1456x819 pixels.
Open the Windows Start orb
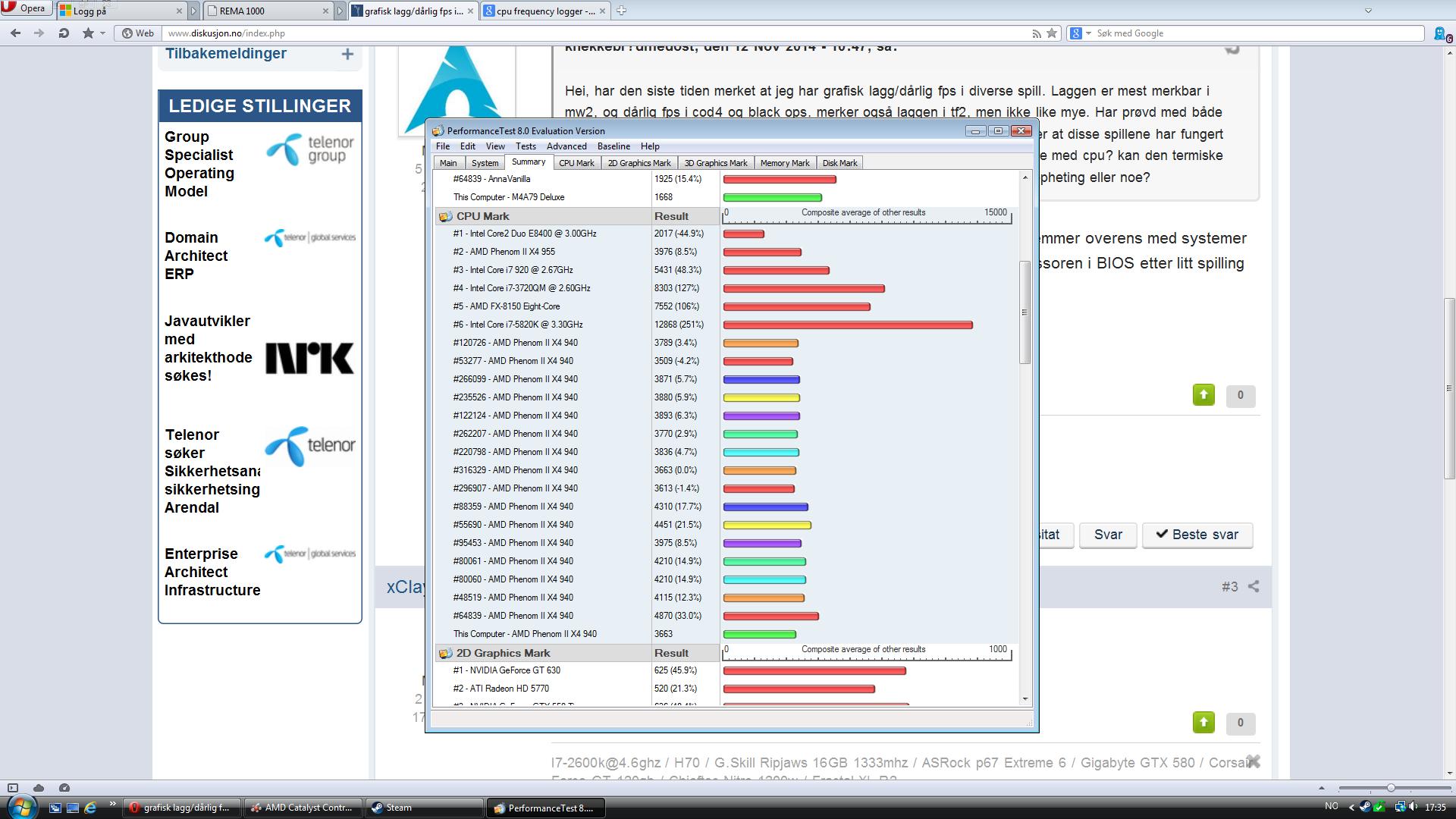click(20, 806)
